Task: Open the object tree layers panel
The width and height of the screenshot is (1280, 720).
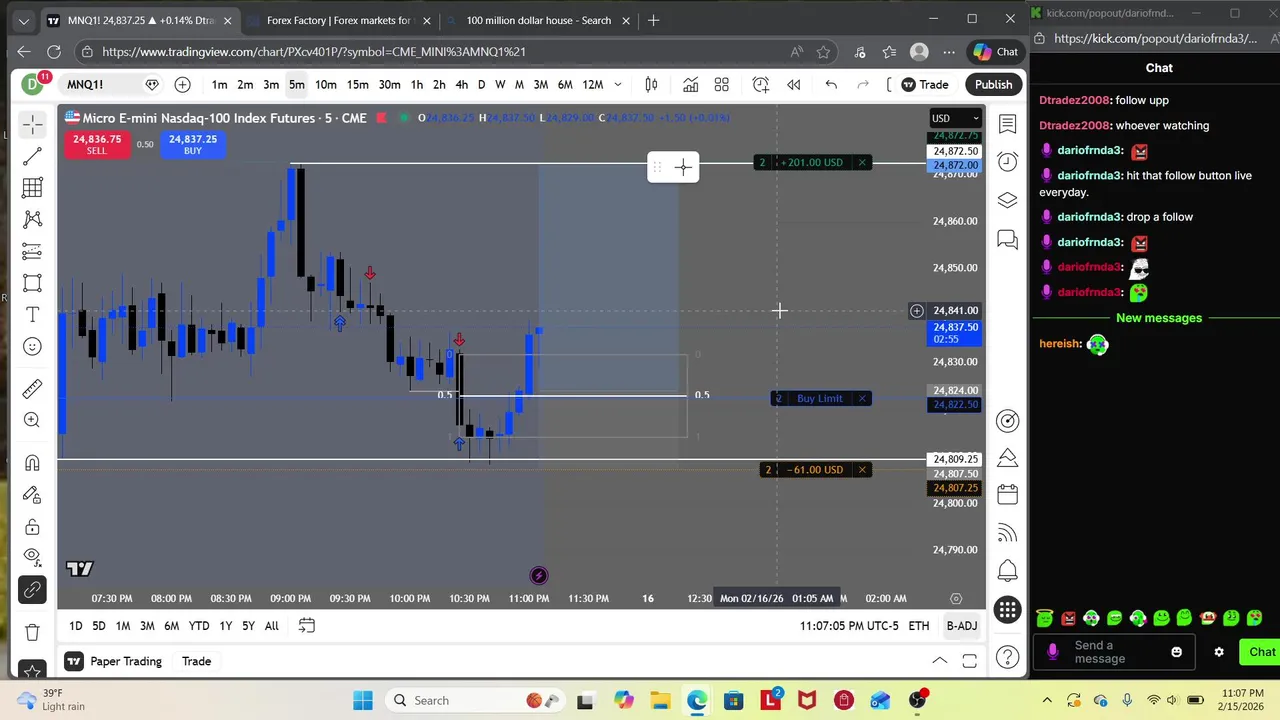Action: click(x=1007, y=200)
